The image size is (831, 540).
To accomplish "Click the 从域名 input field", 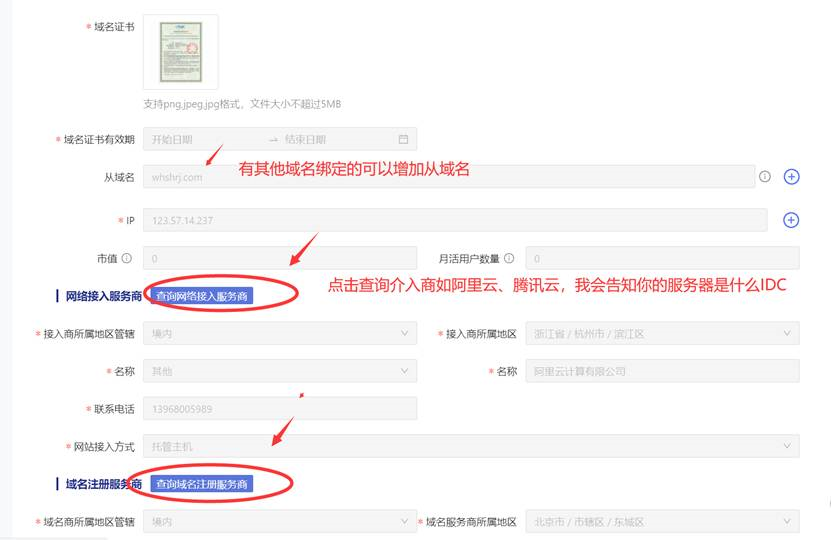I will 449,176.
